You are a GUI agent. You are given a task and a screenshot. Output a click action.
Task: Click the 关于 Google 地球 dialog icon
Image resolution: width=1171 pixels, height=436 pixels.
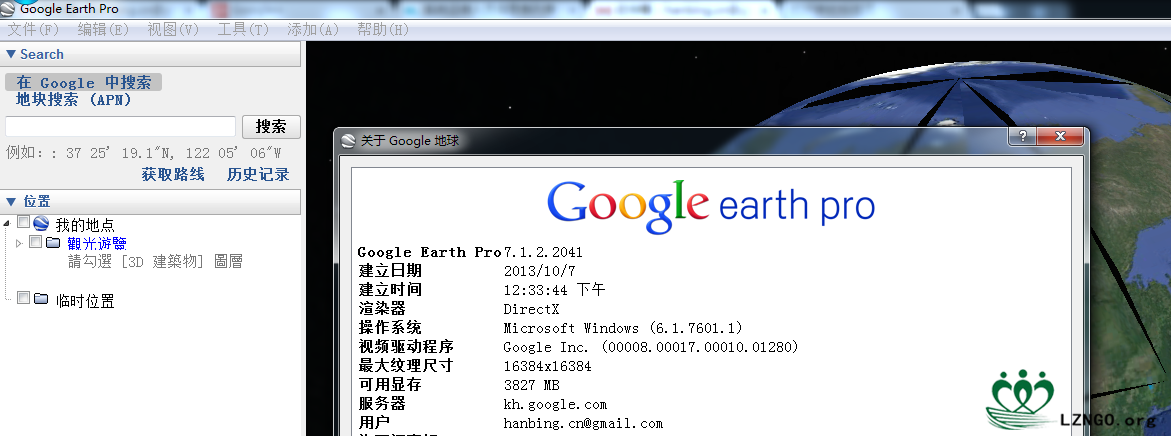tap(348, 140)
